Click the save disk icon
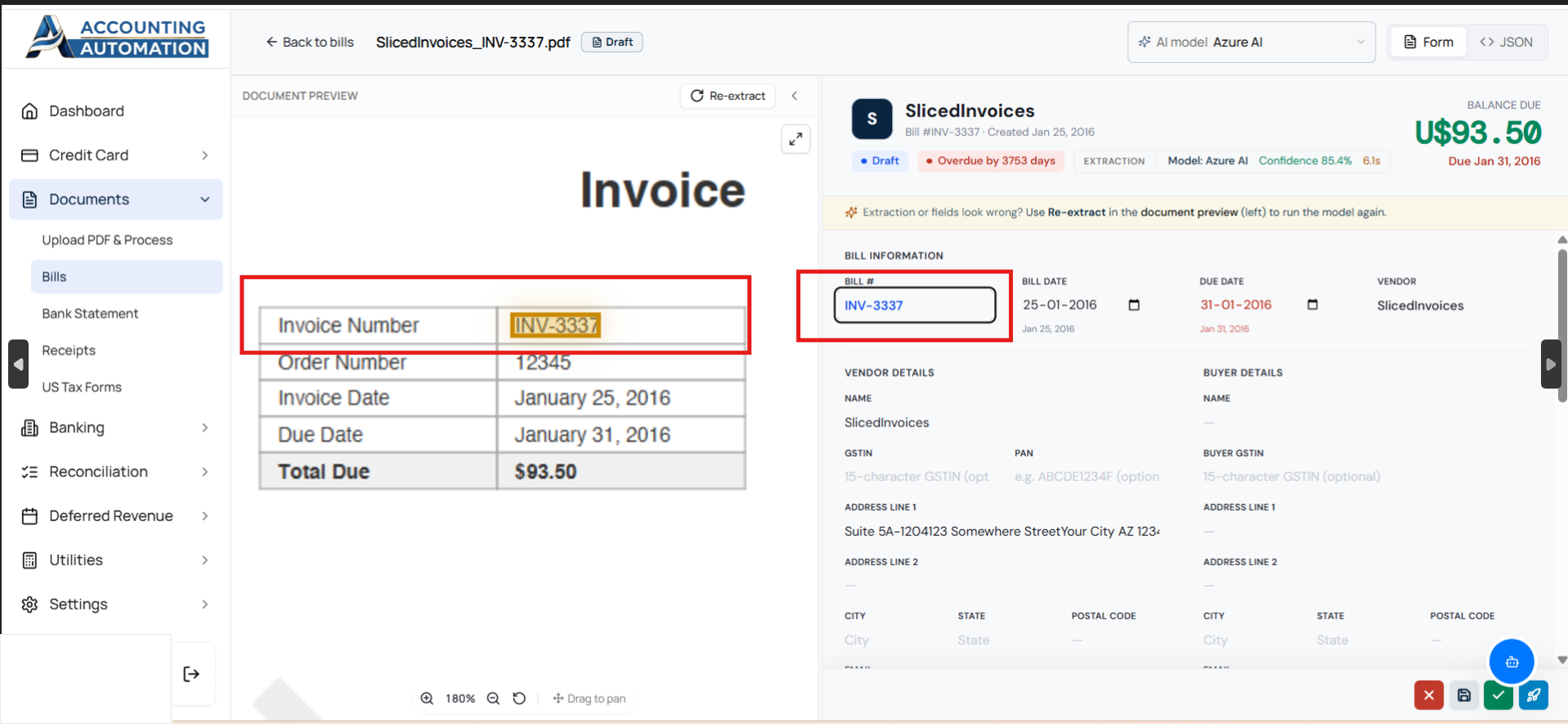The height and width of the screenshot is (724, 1568). click(1464, 695)
